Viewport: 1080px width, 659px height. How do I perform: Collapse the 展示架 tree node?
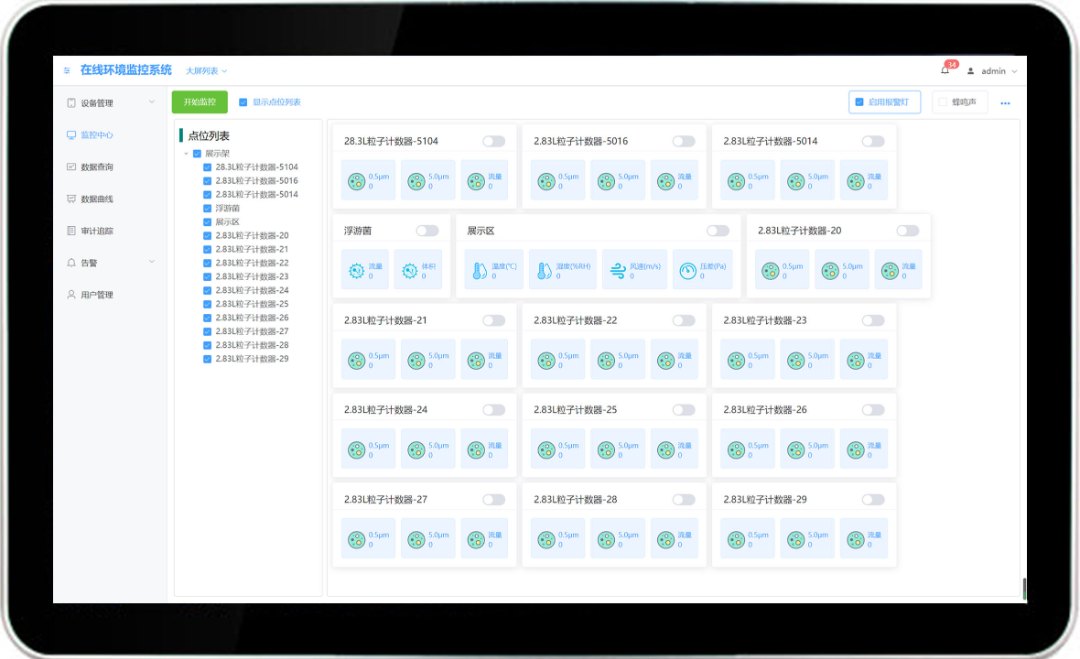187,154
